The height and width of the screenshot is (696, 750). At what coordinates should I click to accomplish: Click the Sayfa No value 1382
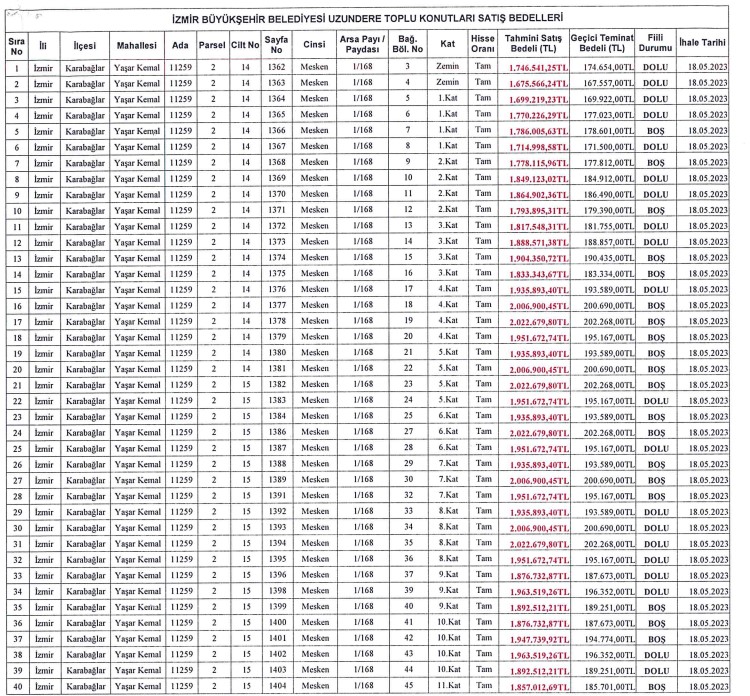(x=277, y=385)
